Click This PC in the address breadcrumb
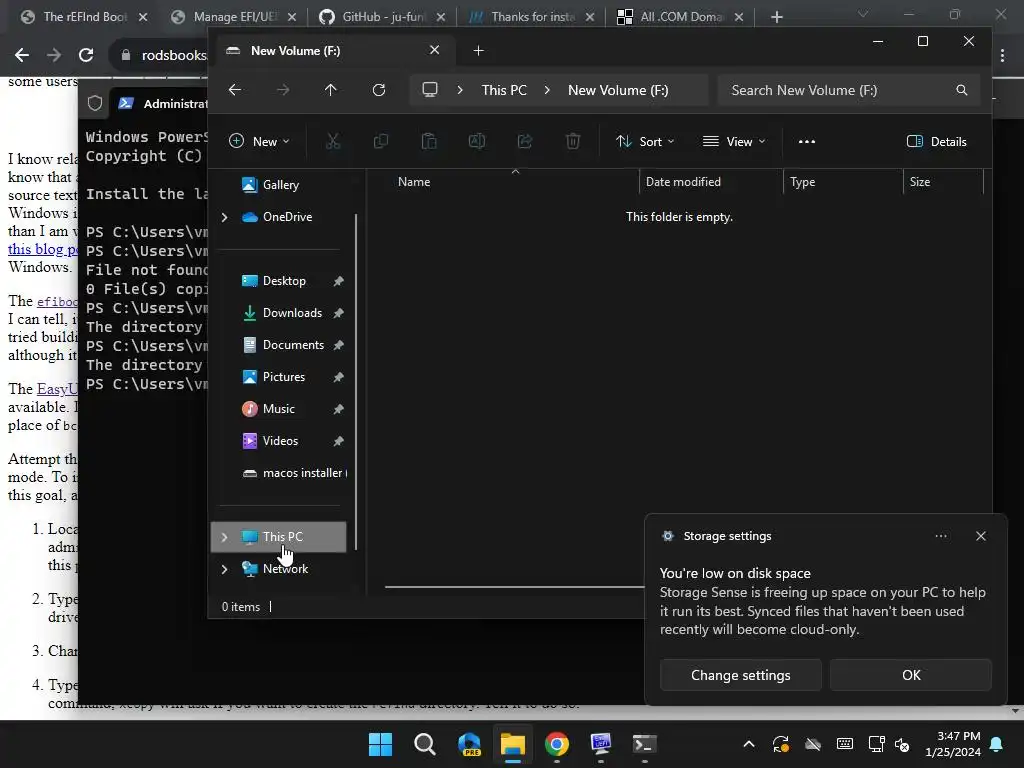1024x768 pixels. tap(504, 90)
